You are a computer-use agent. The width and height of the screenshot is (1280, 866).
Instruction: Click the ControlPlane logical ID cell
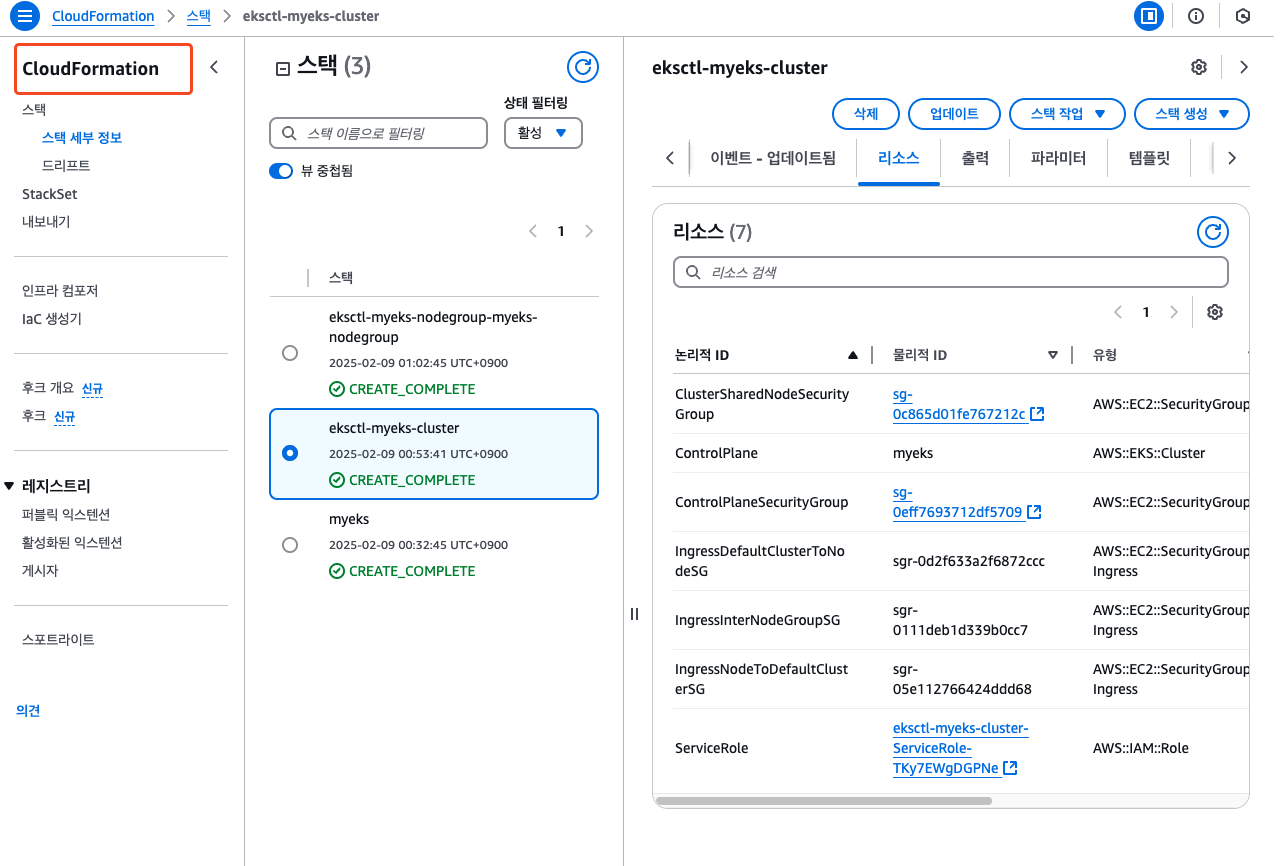pyautogui.click(x=716, y=453)
